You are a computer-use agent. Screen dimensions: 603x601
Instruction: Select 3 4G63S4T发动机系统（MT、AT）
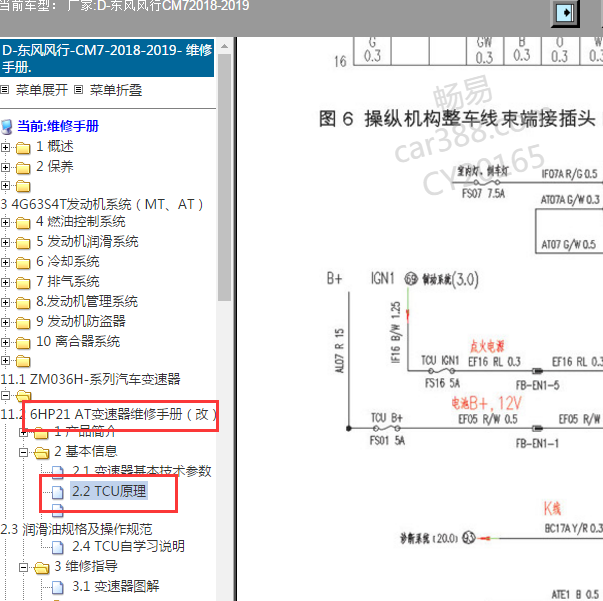pos(102,204)
